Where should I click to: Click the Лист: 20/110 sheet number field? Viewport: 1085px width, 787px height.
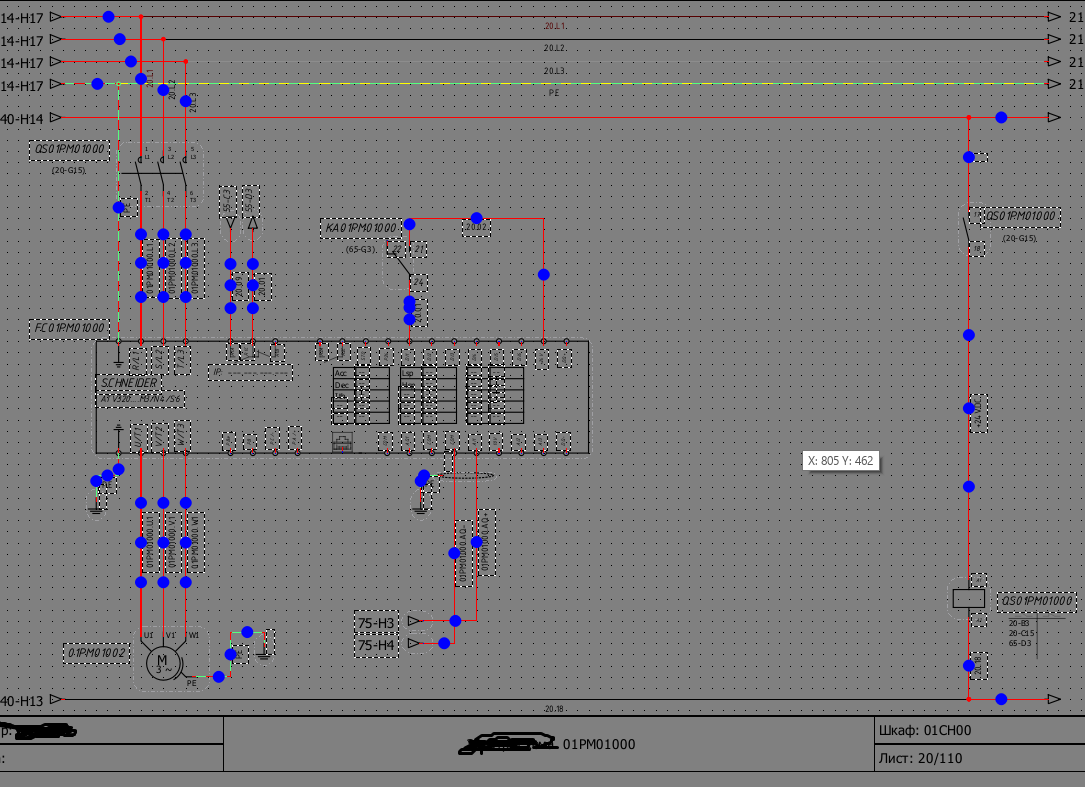(919, 758)
